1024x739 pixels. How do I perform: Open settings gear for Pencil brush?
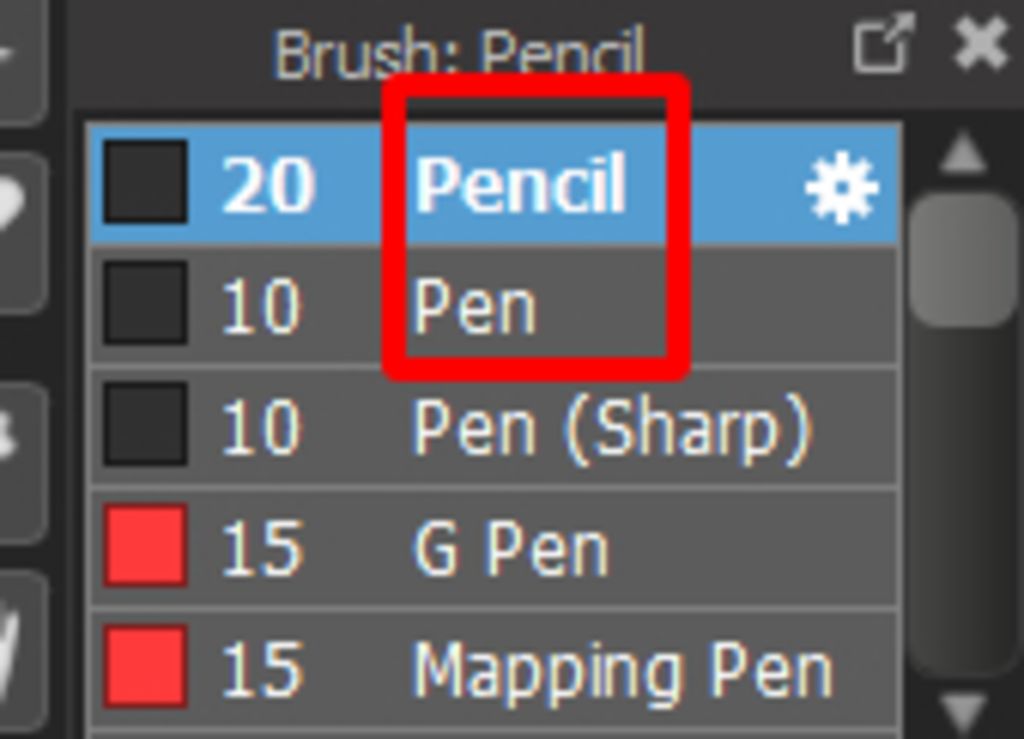point(841,186)
